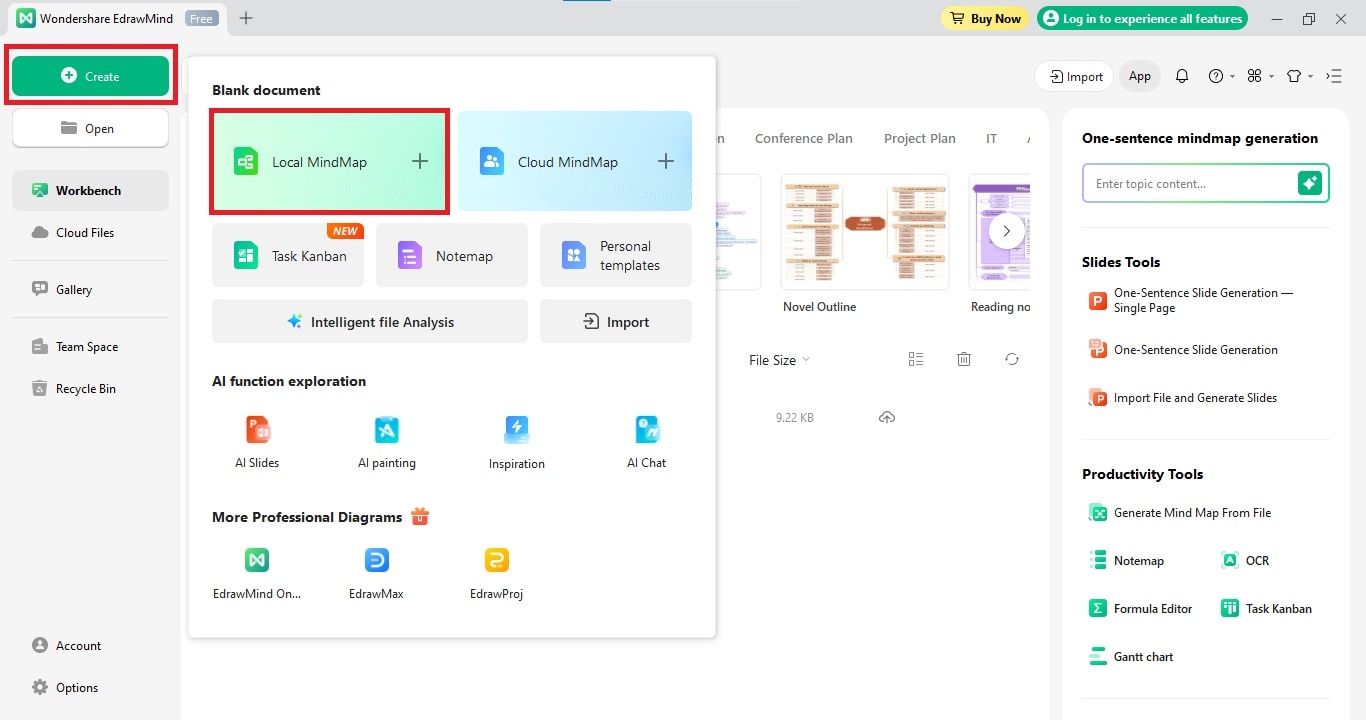Open One-Sentence Slide Generation — Single Page
Screen dimensions: 1366x720
1192,300
